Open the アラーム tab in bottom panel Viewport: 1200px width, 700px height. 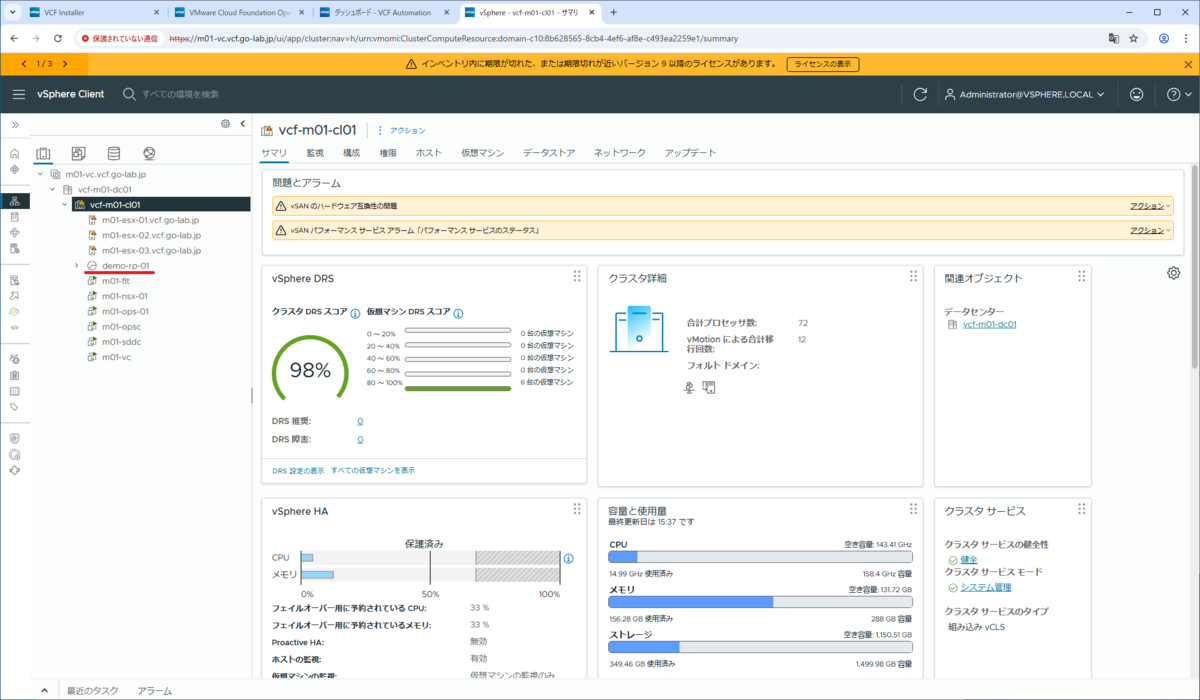pos(154,691)
